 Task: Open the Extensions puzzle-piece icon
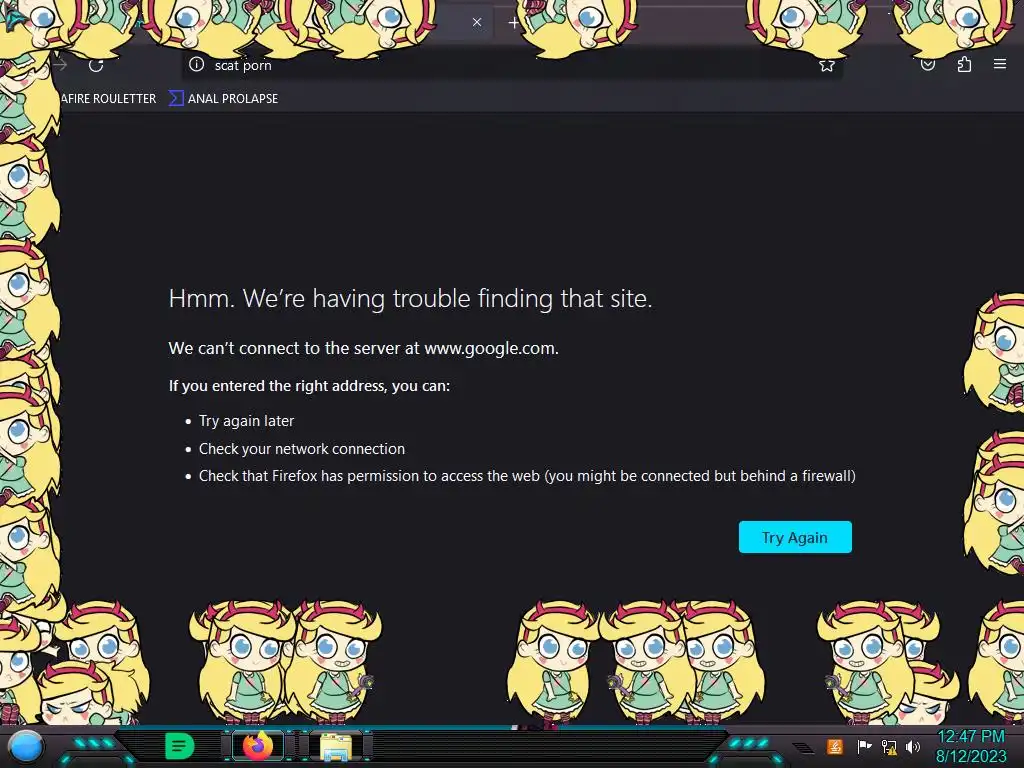(x=964, y=64)
